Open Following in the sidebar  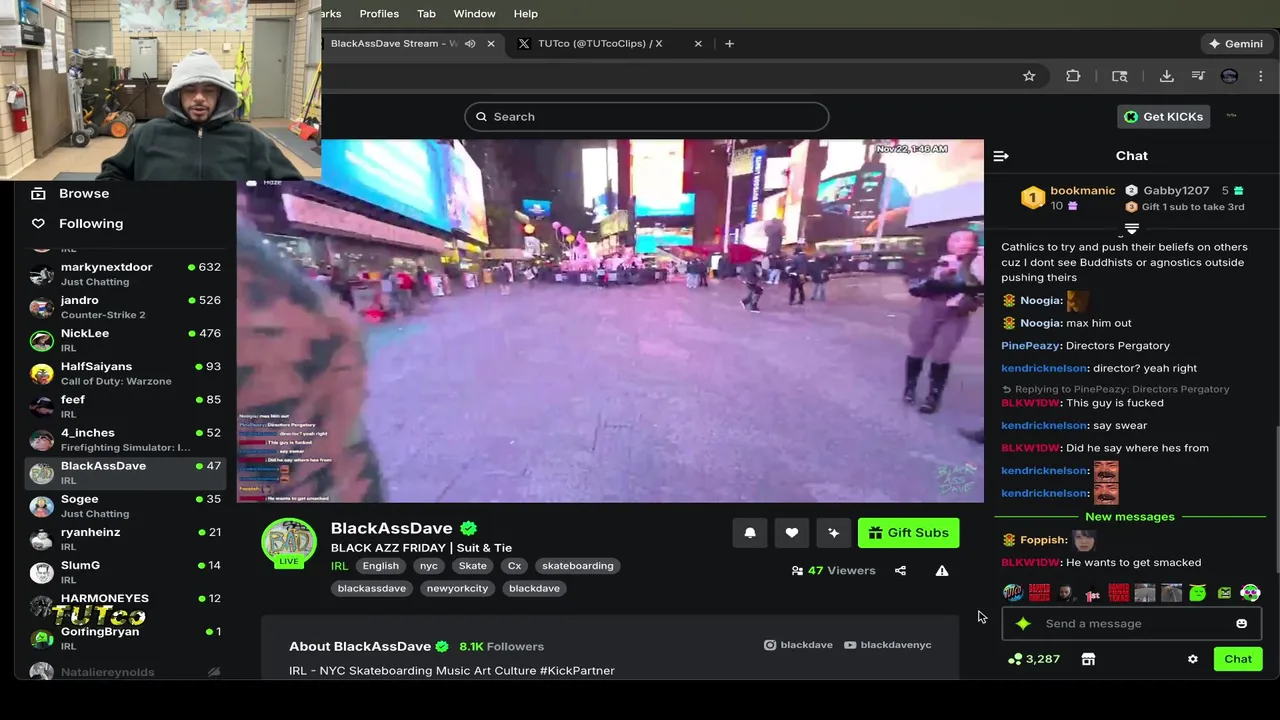[91, 223]
